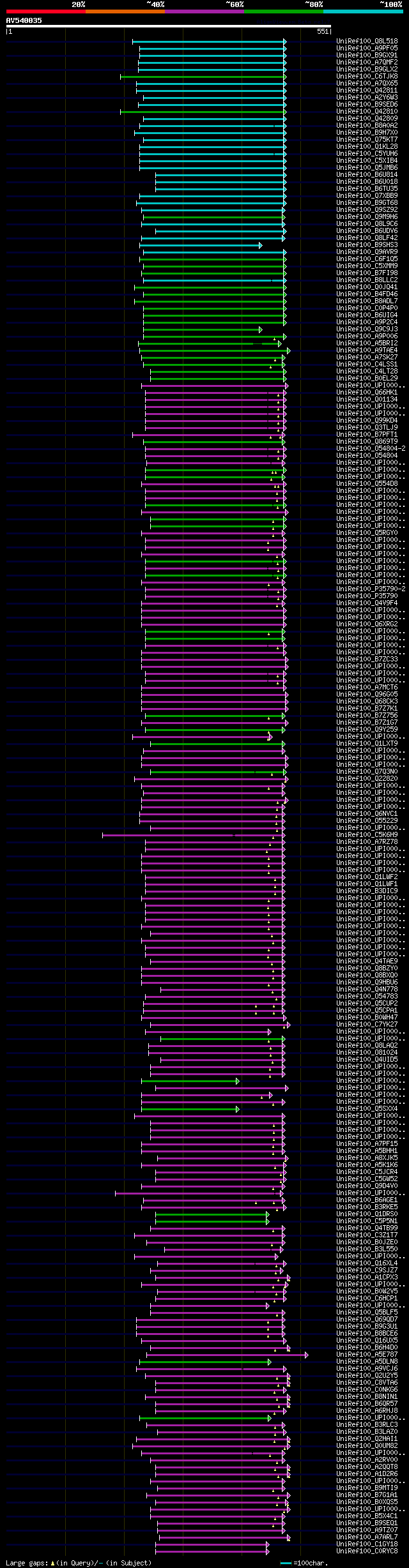Select hit label UniRef100_A9PF05
This screenshot has width=409, height=1568.
pos(367,49)
